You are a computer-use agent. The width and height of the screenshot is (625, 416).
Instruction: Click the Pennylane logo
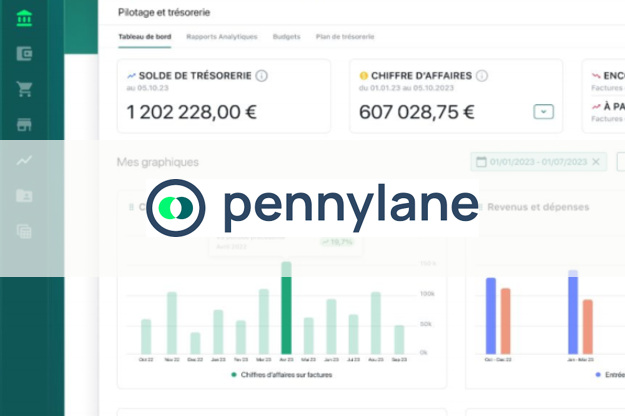click(312, 207)
